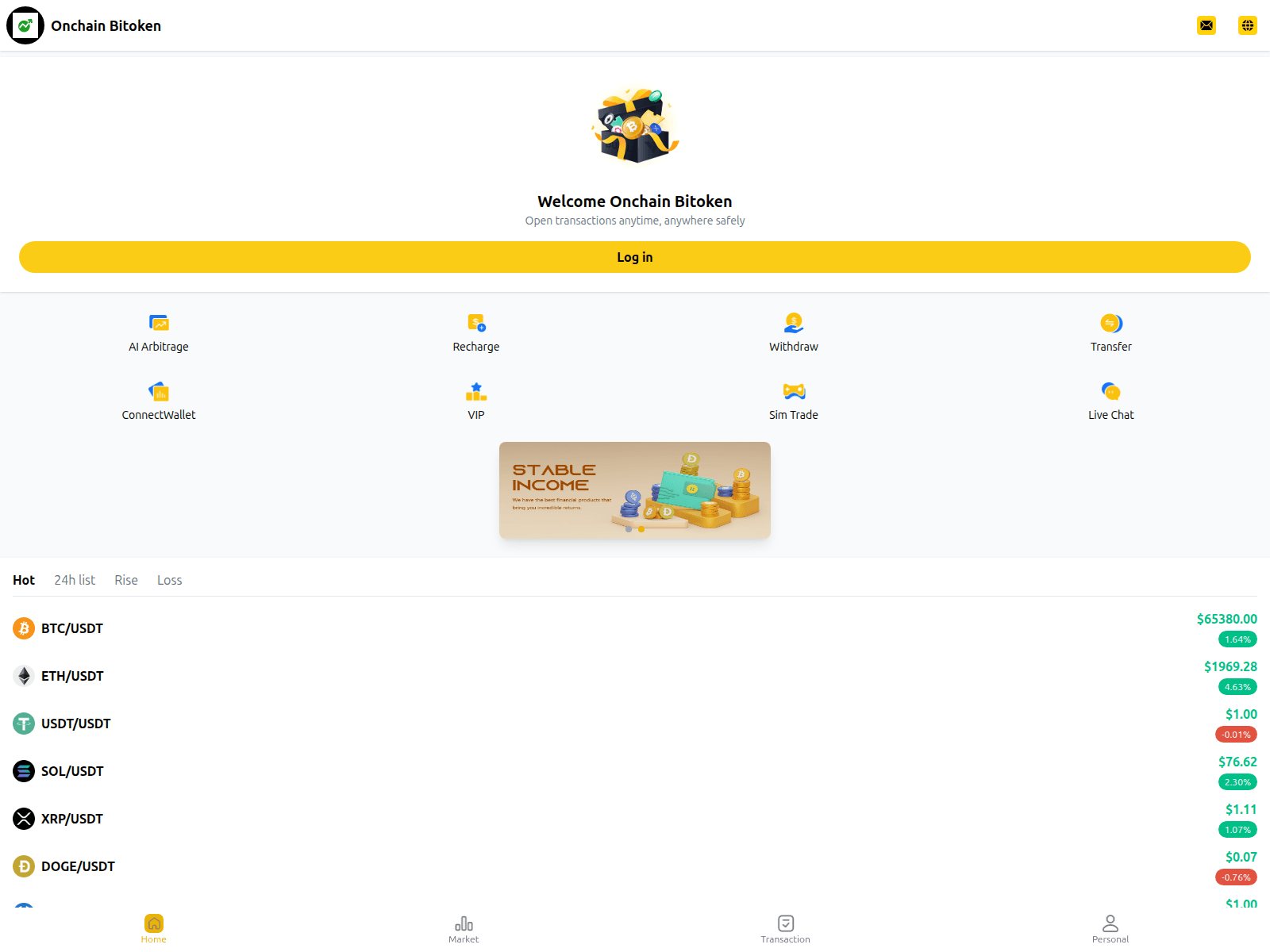Select the Hot list tab

pyautogui.click(x=24, y=580)
